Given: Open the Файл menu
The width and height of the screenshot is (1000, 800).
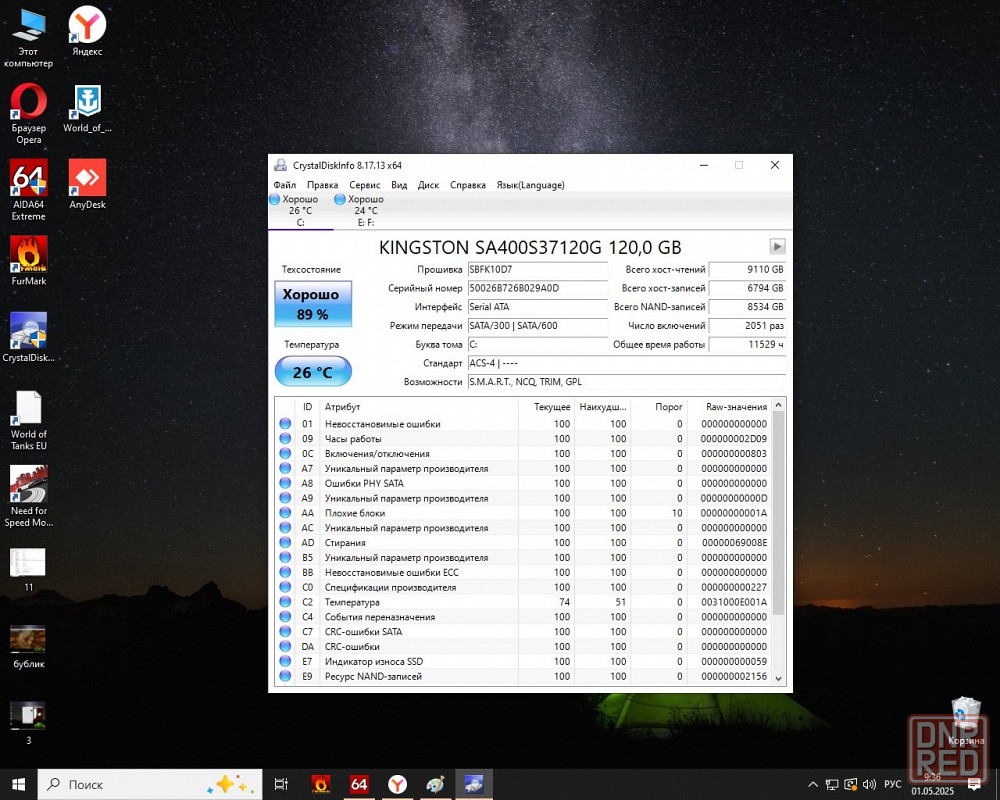Looking at the screenshot, I should (284, 185).
